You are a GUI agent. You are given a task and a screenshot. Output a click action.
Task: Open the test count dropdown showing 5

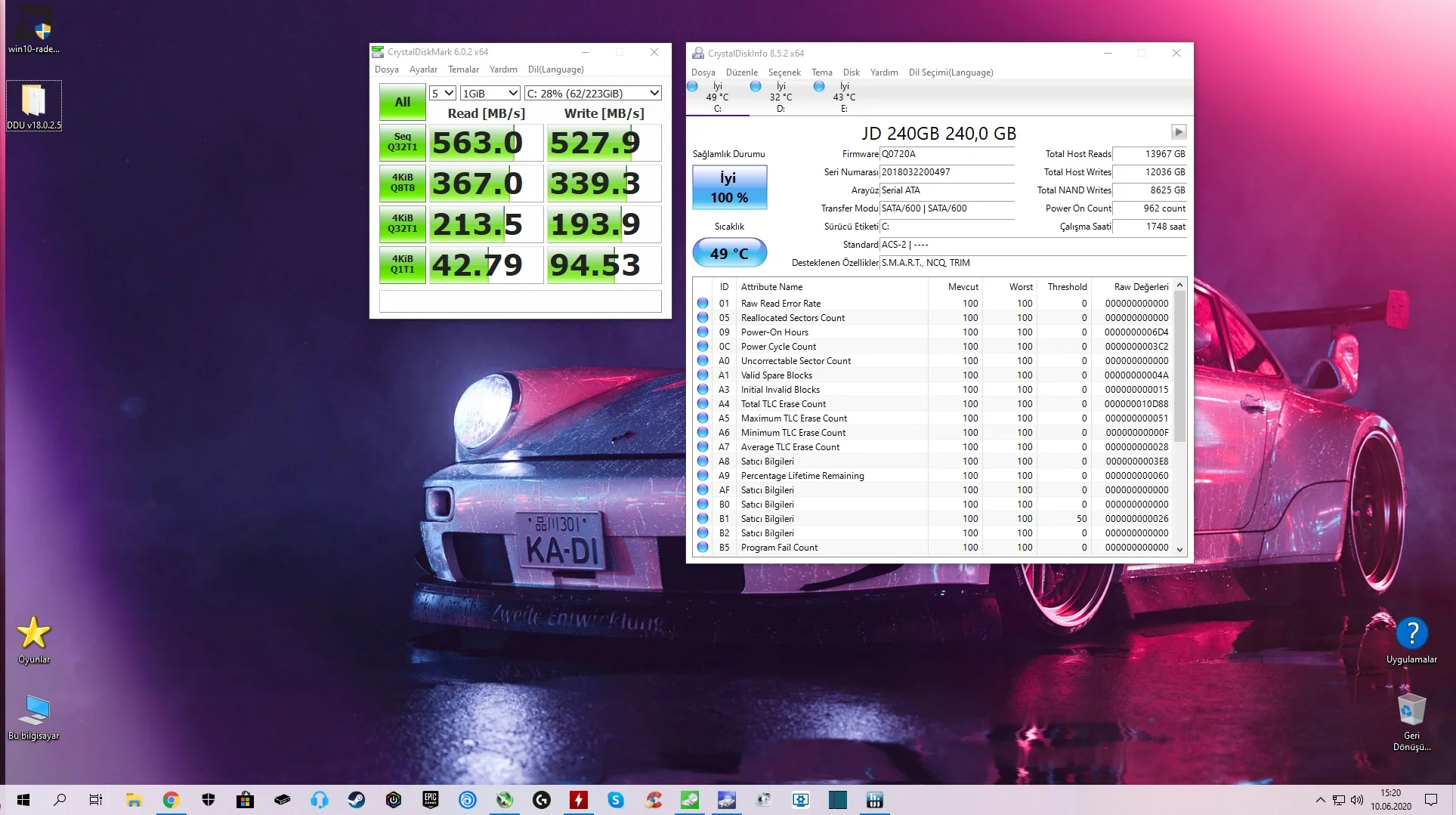pos(442,94)
